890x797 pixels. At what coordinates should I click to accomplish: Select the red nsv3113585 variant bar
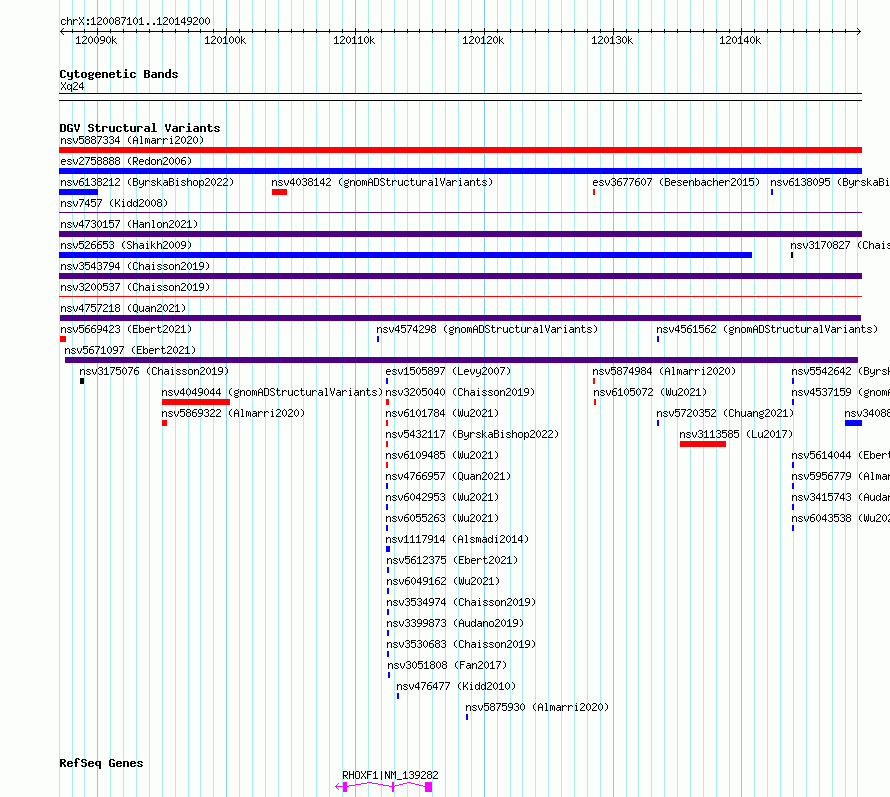[x=703, y=444]
